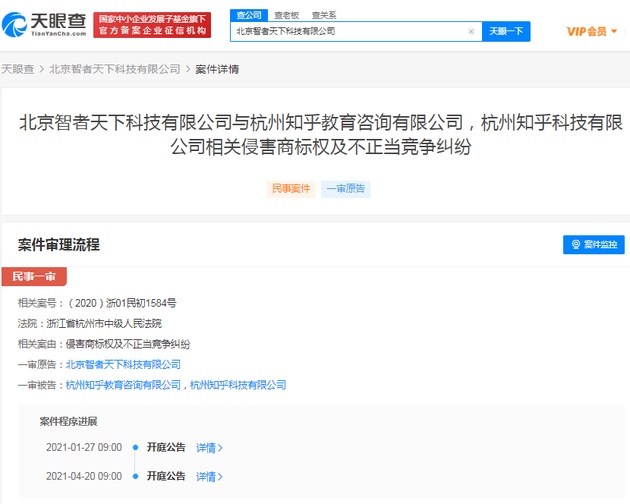Image resolution: width=630 pixels, height=504 pixels.
Task: Open plaintiff 北京智者天下科技有限公司 link
Action: pyautogui.click(x=123, y=365)
